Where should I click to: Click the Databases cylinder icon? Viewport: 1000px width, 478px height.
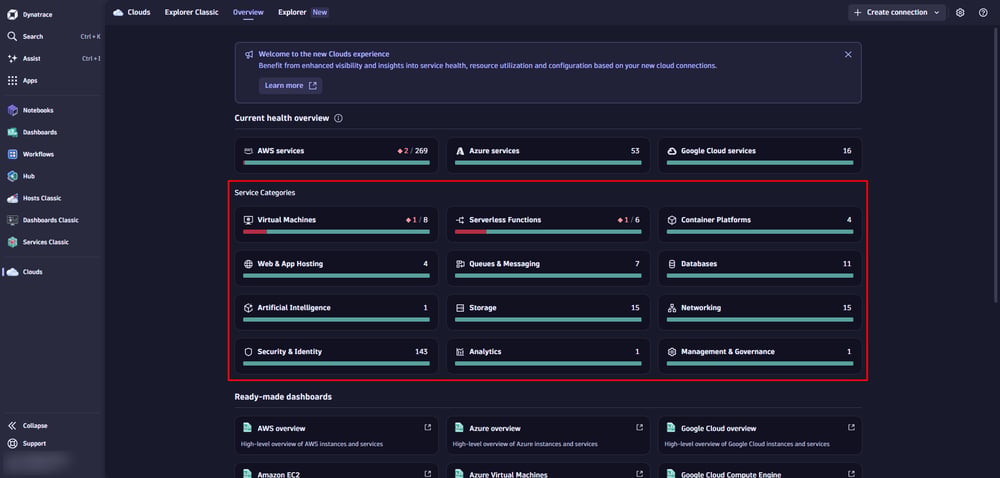[672, 264]
